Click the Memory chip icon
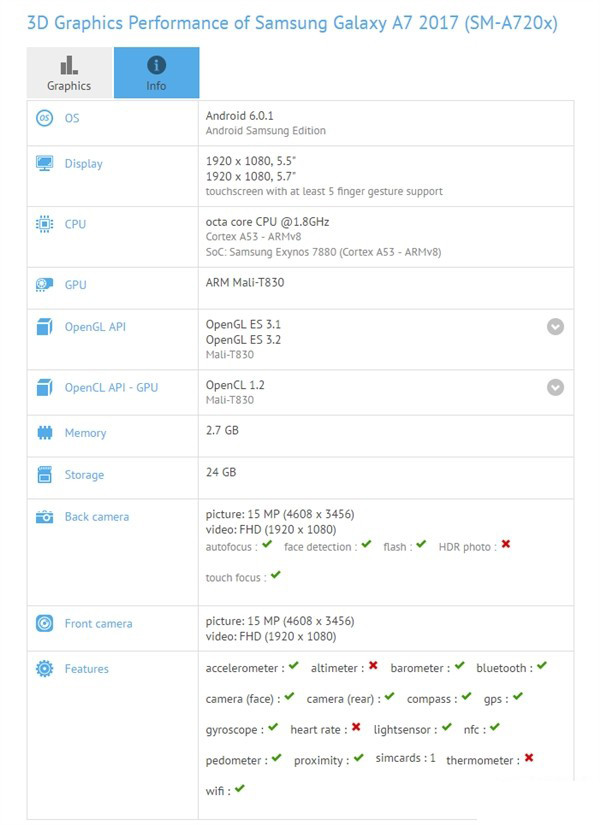 coord(44,433)
